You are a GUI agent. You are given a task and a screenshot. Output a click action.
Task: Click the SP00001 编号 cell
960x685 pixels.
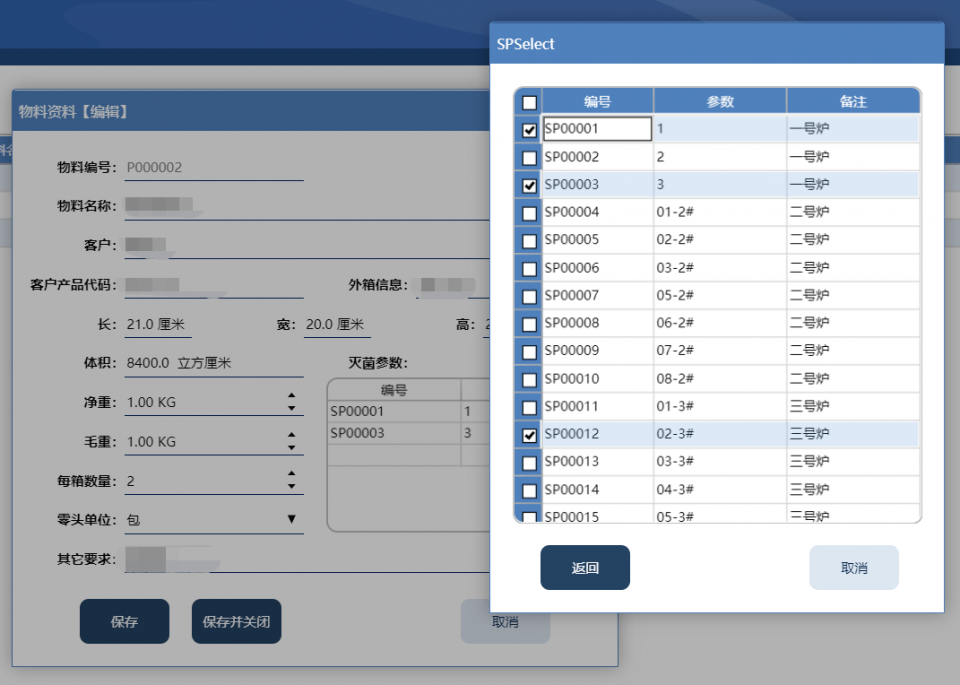coord(598,129)
